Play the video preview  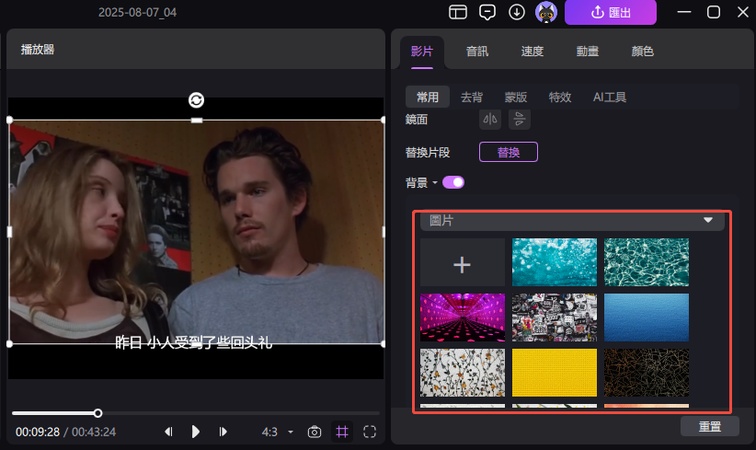195,432
